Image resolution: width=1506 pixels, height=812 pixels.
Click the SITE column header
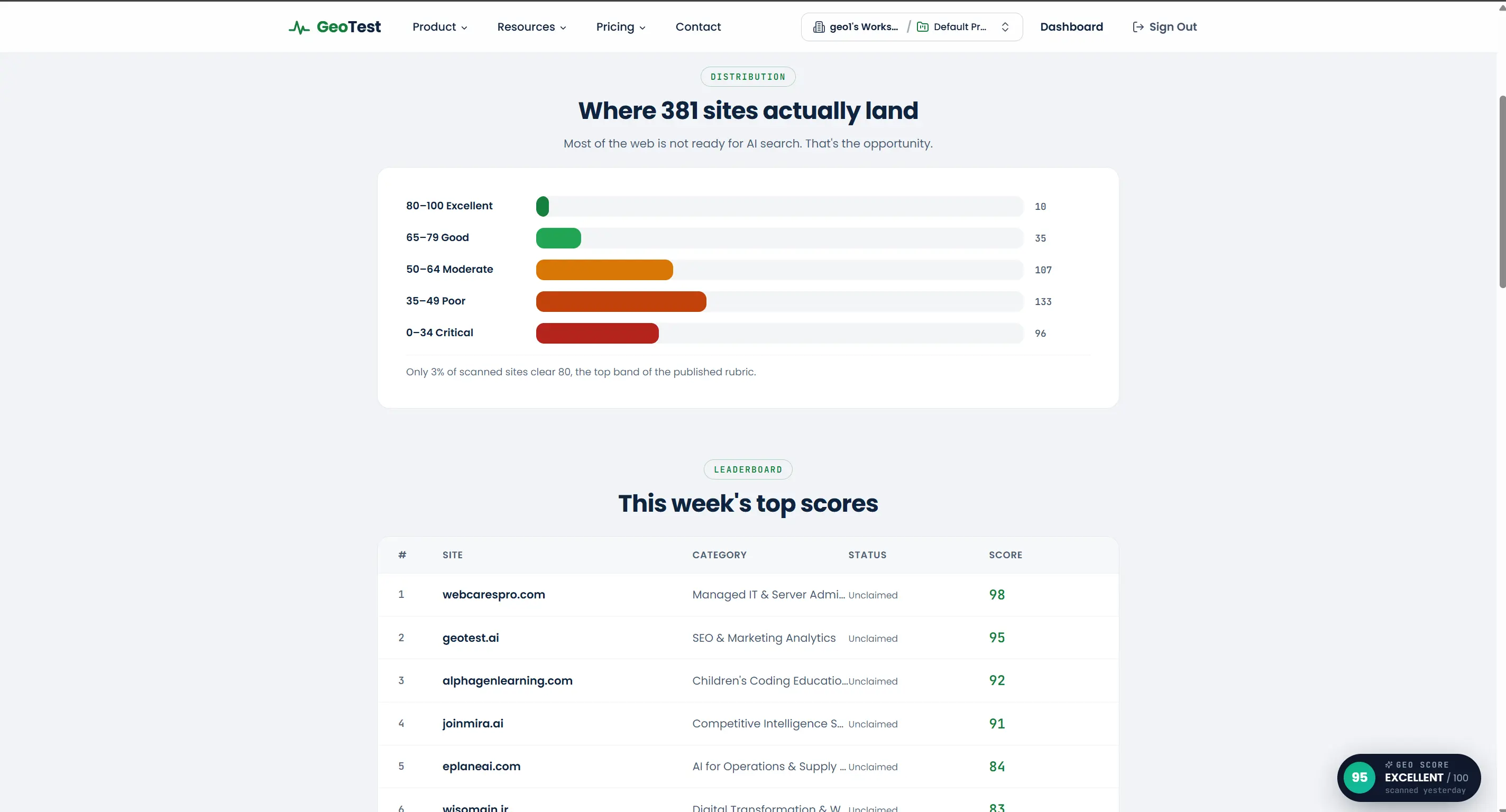pos(453,555)
